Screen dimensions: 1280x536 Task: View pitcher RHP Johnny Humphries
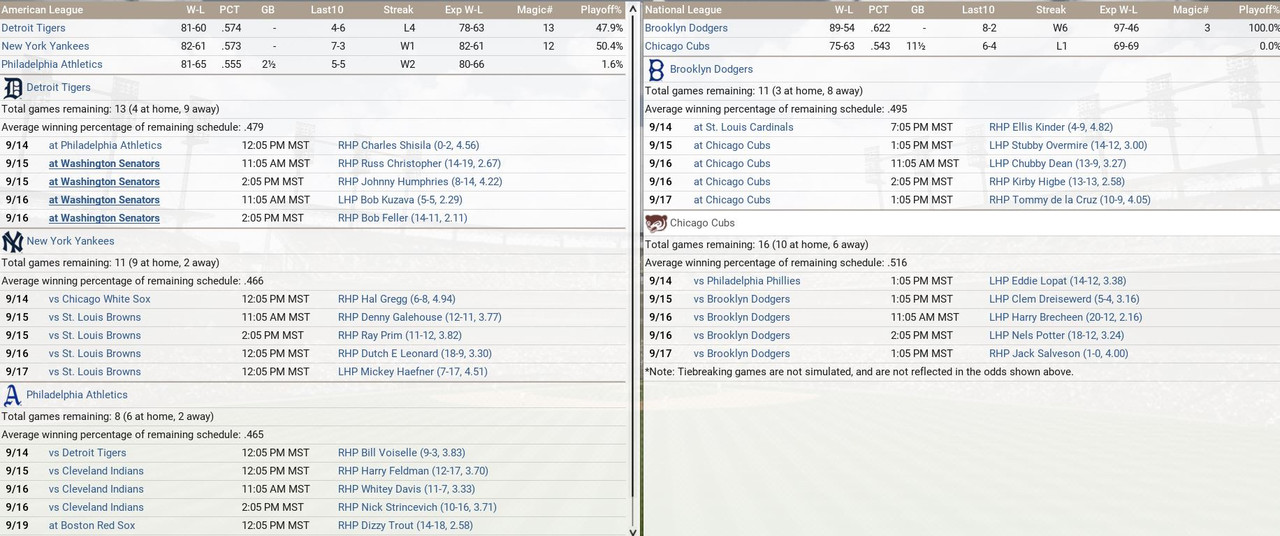[x=420, y=182]
